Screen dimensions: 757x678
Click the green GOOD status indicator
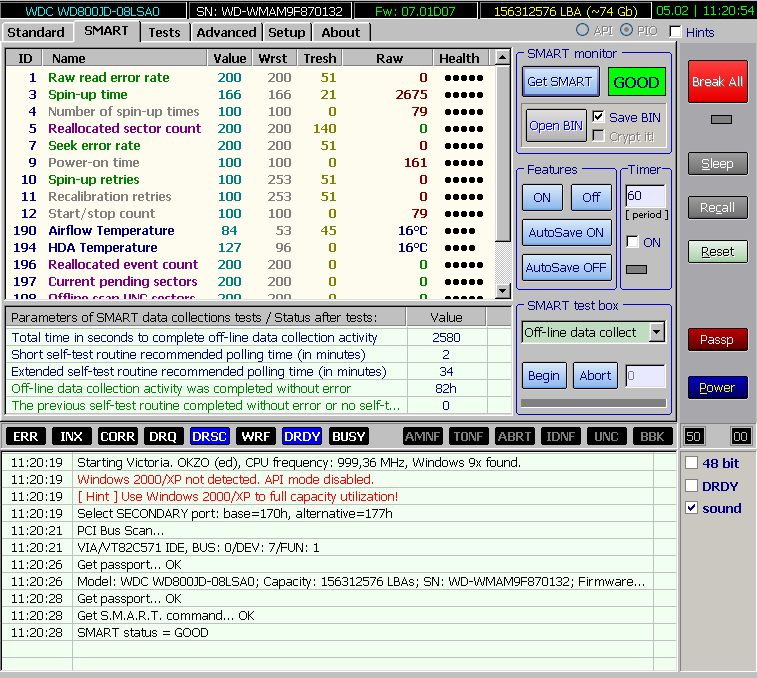pos(636,82)
